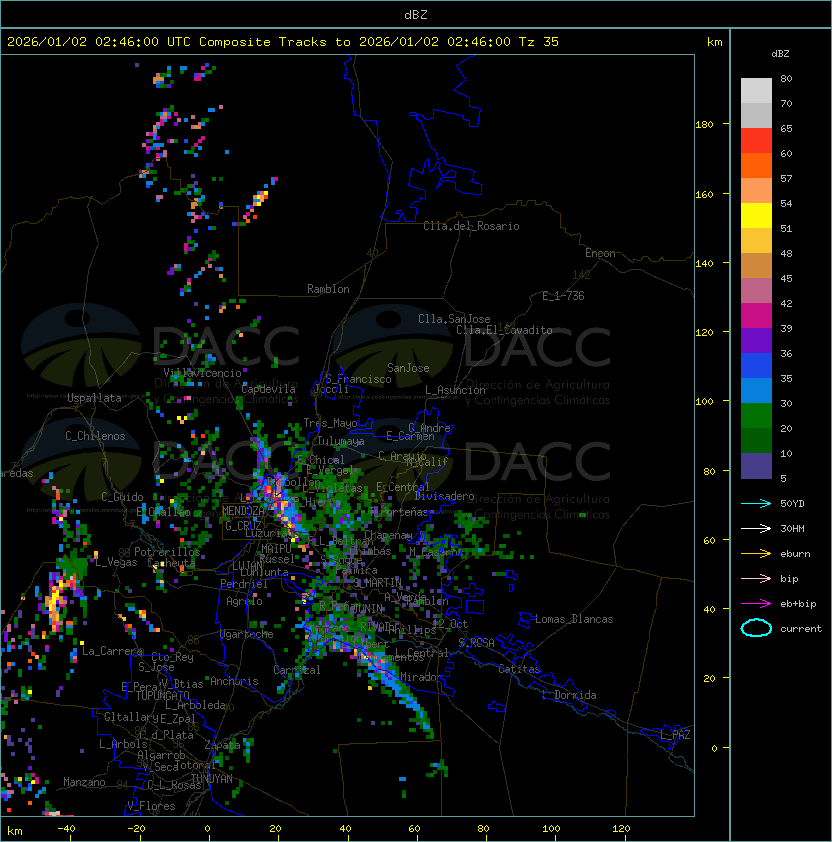Click the 'La_Carrera' map label
Screen dimensions: 832x842
pyautogui.click(x=112, y=651)
